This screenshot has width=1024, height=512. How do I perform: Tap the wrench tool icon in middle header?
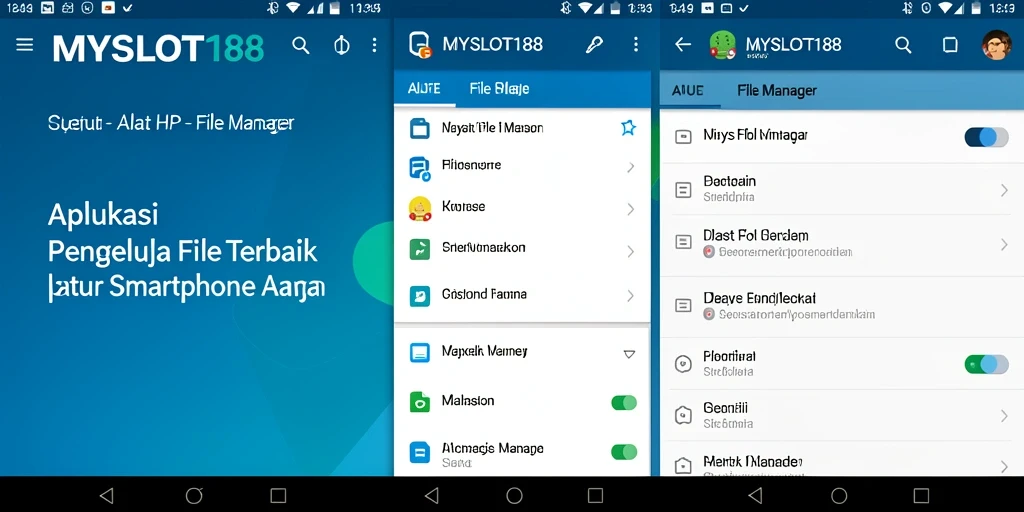594,44
